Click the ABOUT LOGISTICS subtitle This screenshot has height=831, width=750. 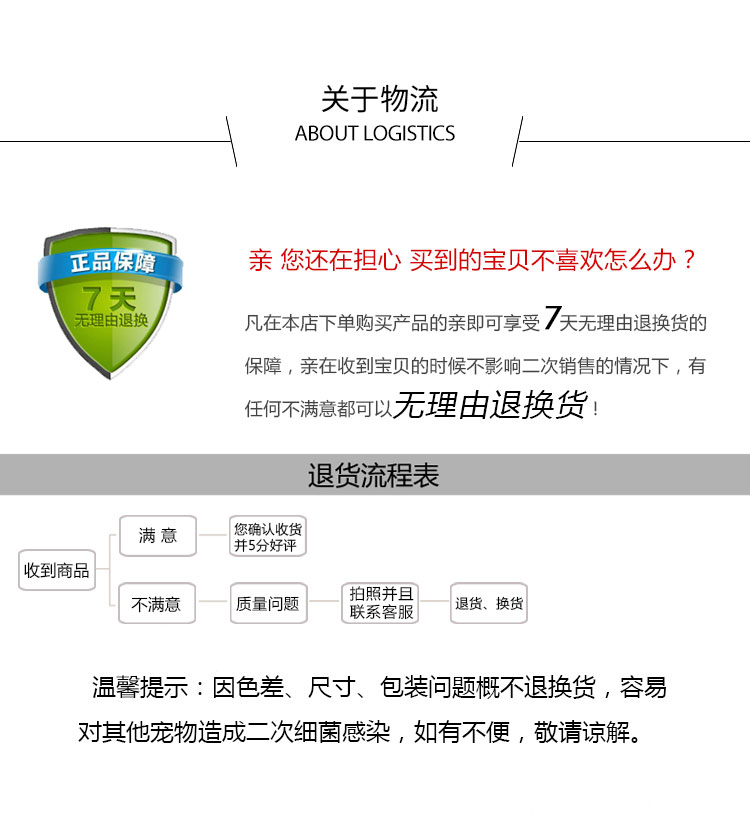point(375,133)
